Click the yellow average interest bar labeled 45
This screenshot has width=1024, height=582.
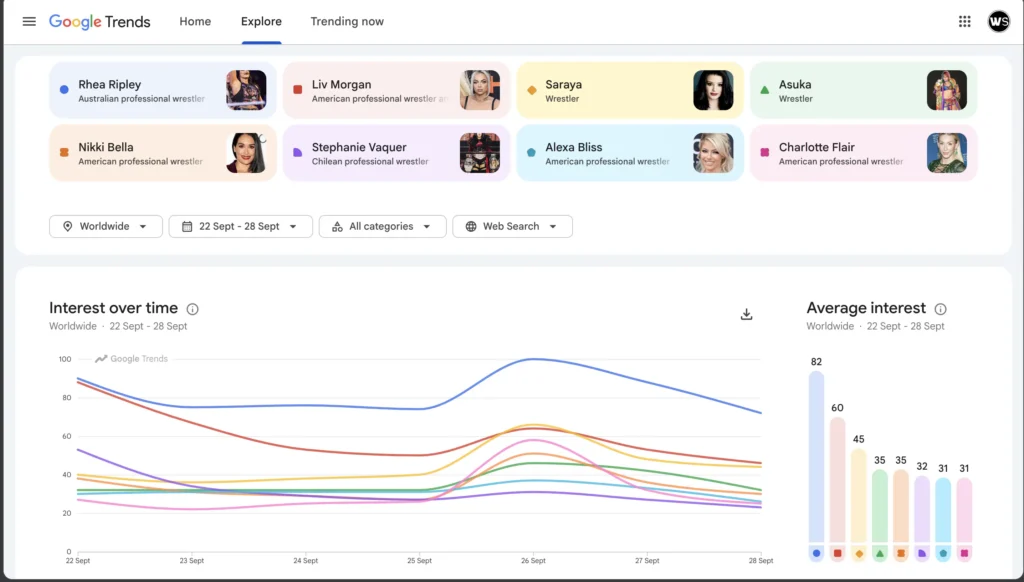coord(859,496)
